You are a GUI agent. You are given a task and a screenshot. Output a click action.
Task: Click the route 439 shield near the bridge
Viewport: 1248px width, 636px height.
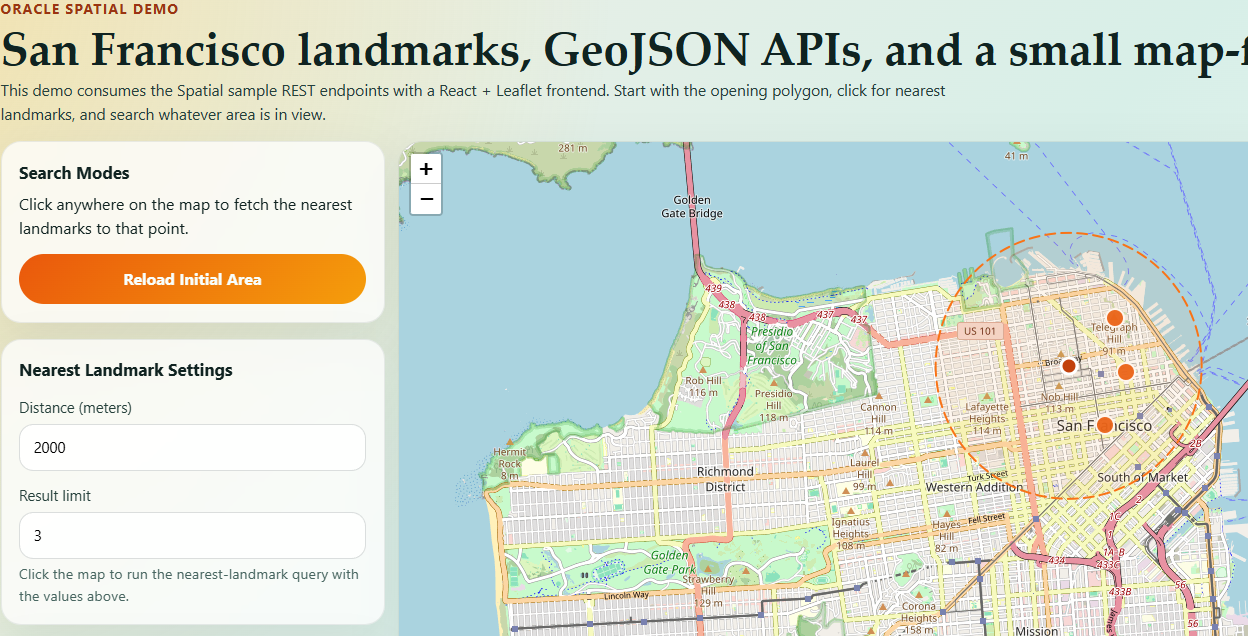[713, 289]
